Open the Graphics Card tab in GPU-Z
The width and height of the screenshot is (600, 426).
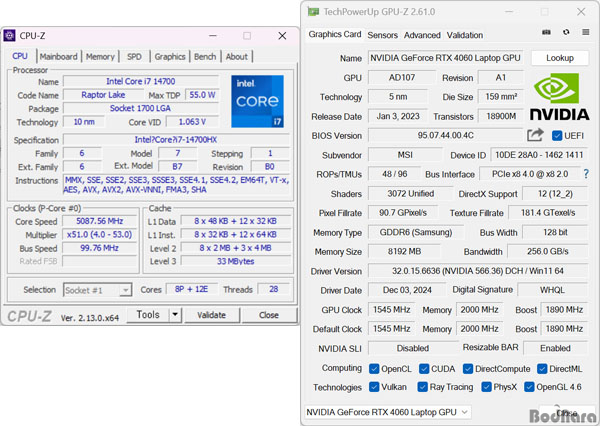point(335,34)
